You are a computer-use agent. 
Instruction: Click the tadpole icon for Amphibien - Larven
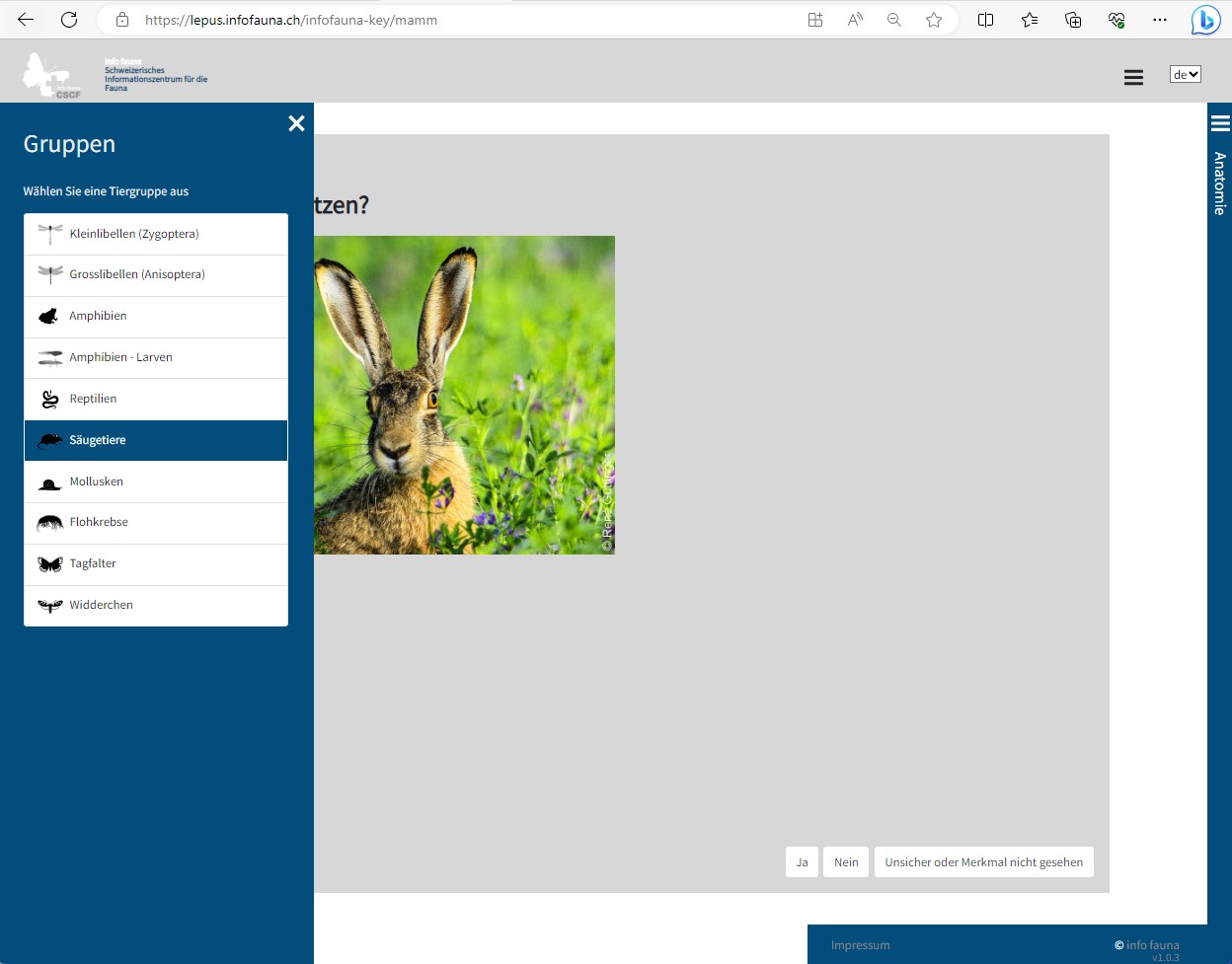[x=49, y=358]
